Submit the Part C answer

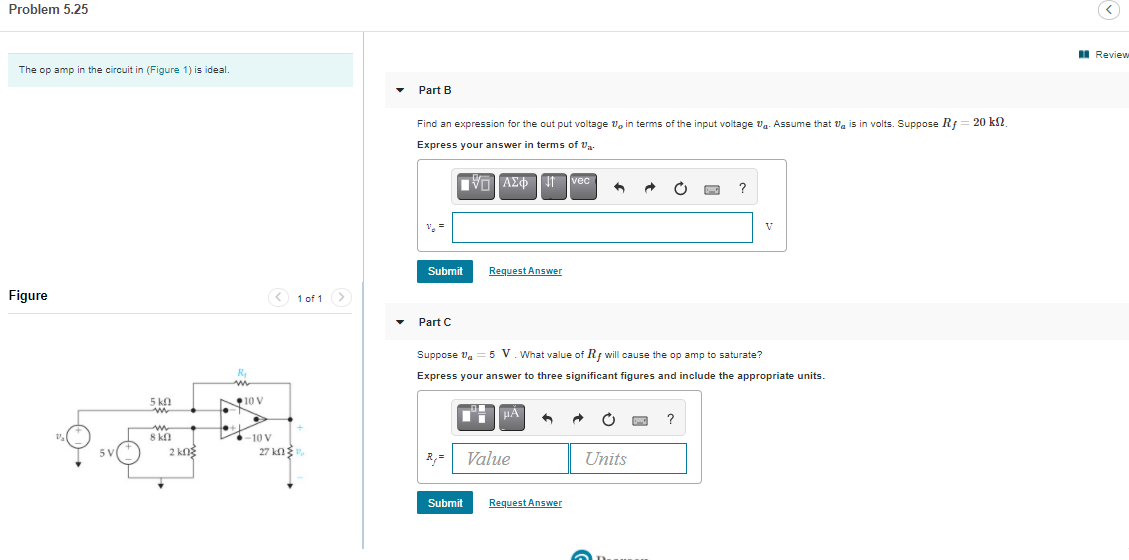pyautogui.click(x=445, y=502)
